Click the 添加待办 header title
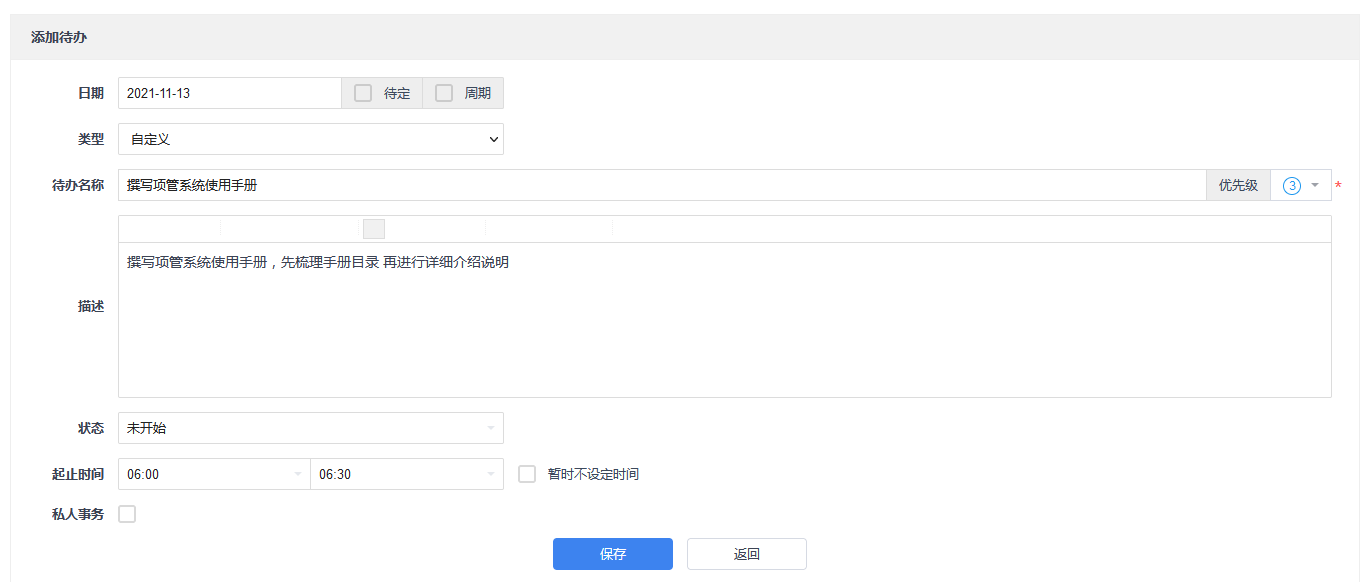Image resolution: width=1372 pixels, height=582 pixels. pyautogui.click(x=58, y=37)
